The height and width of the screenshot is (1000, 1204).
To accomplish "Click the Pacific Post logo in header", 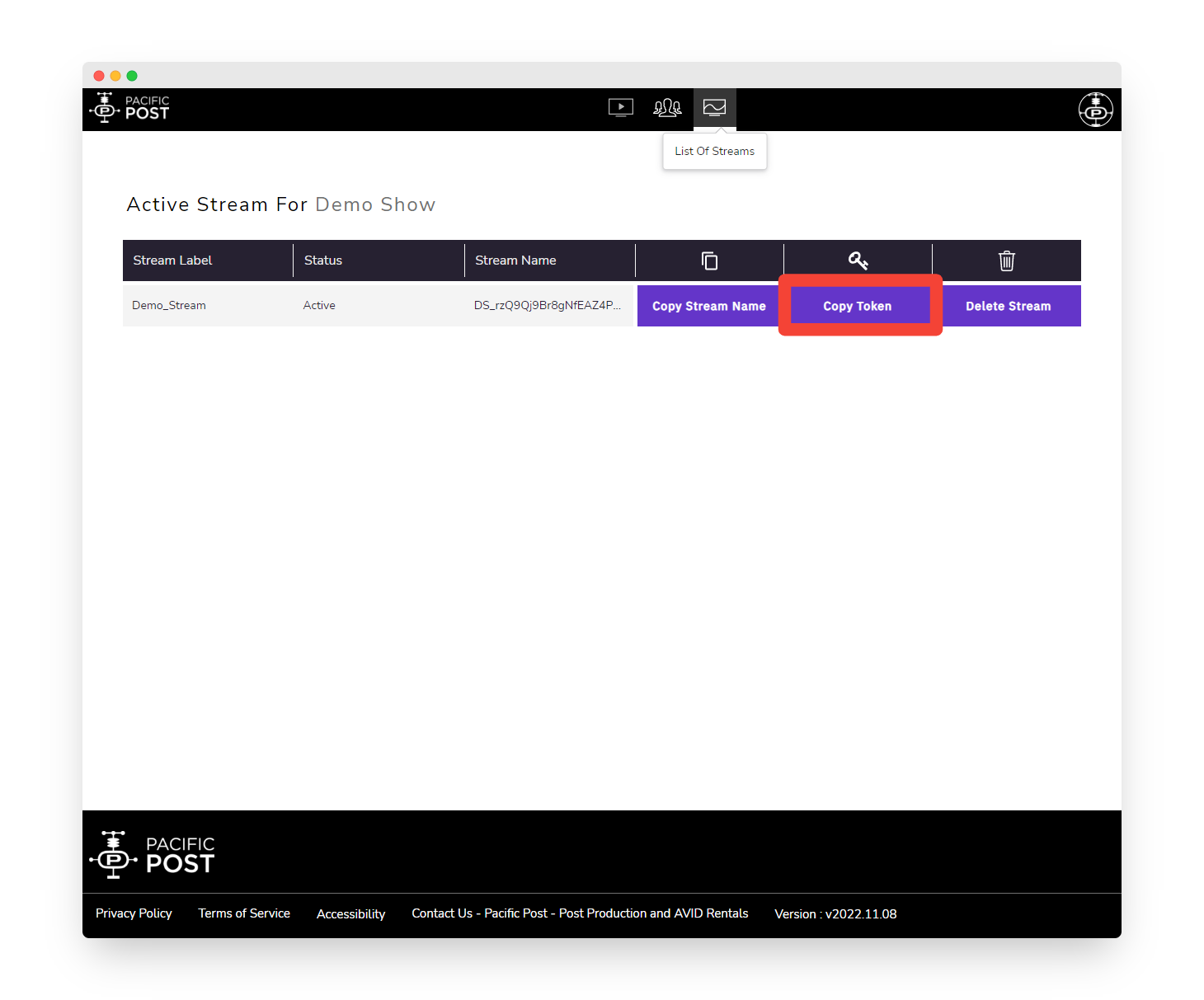I will click(x=129, y=108).
